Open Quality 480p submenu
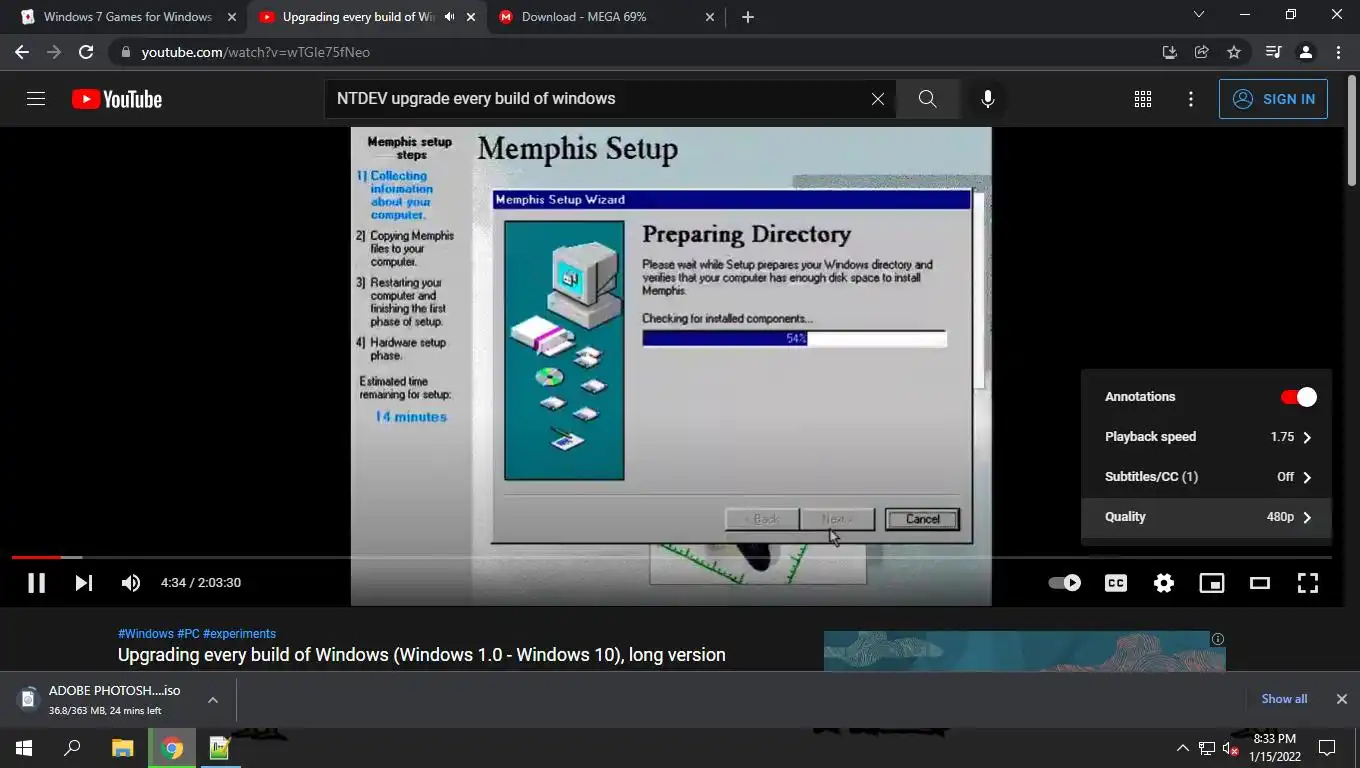Viewport: 1360px width, 768px height. [x=1206, y=517]
